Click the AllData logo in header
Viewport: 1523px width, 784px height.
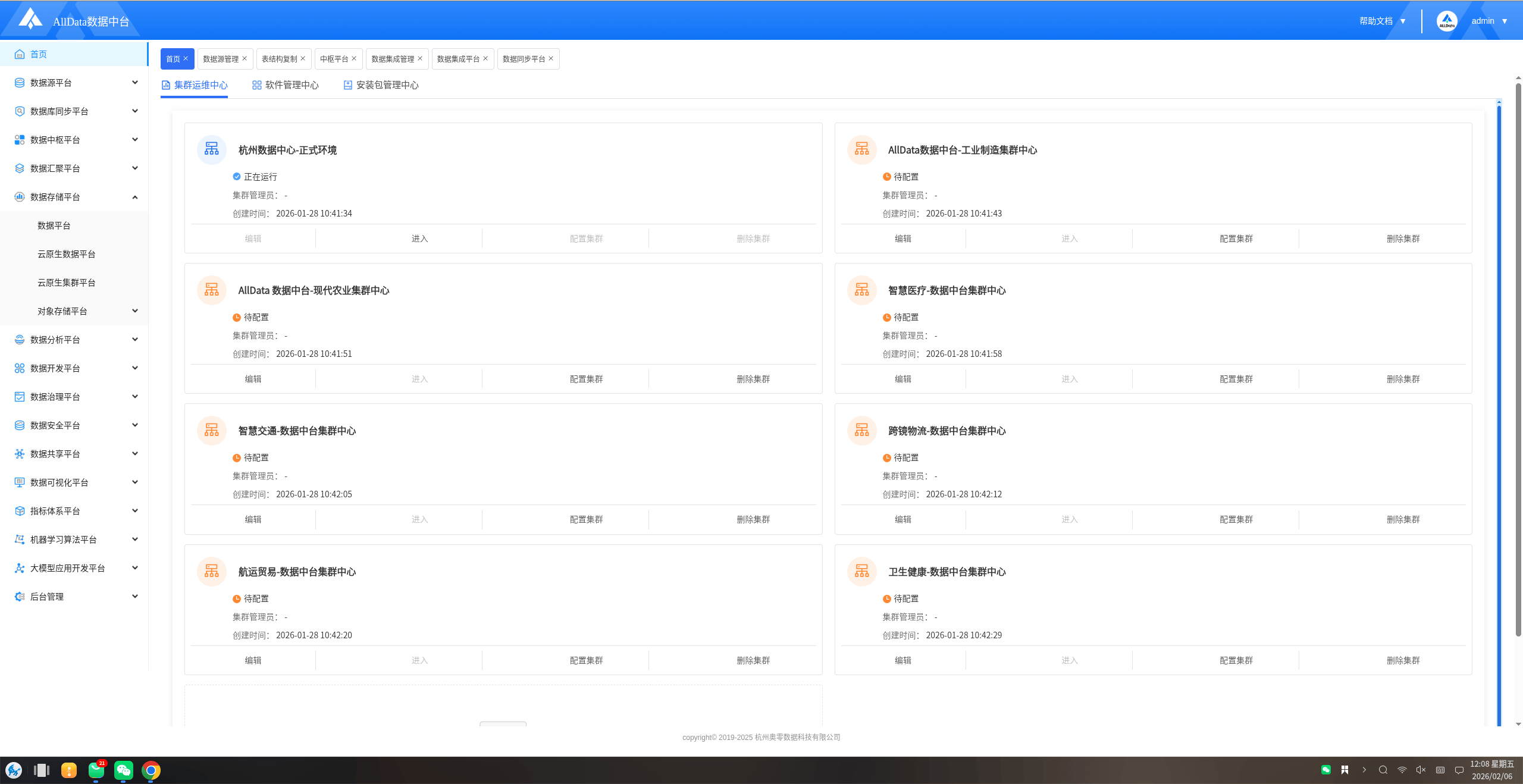[31, 19]
